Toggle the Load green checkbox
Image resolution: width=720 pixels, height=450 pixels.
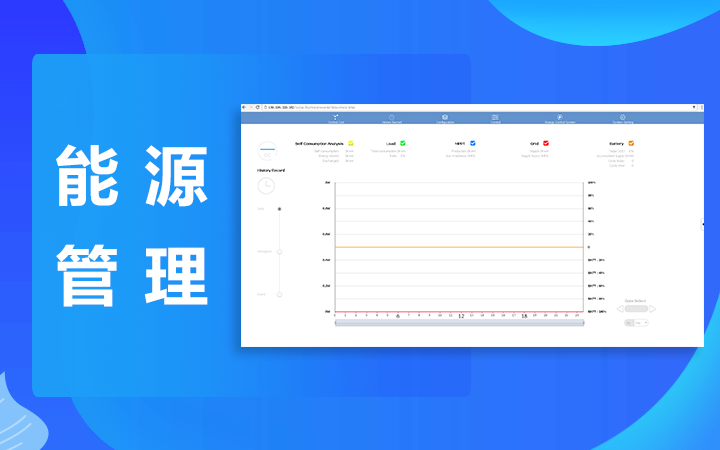pos(403,143)
